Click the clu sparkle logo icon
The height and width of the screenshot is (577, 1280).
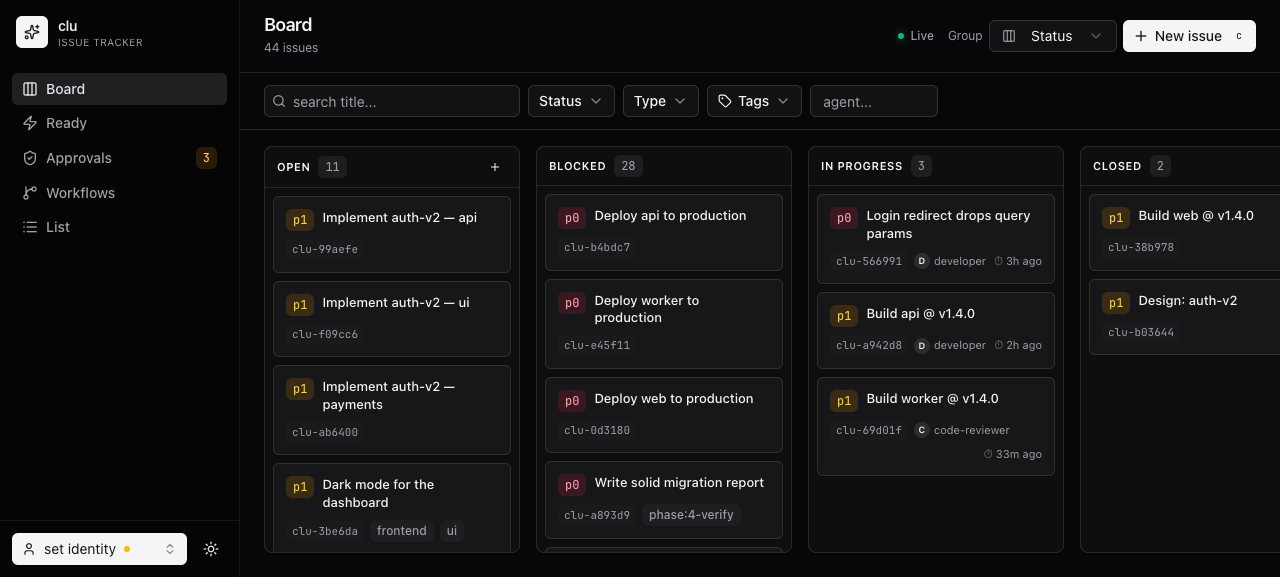point(32,32)
